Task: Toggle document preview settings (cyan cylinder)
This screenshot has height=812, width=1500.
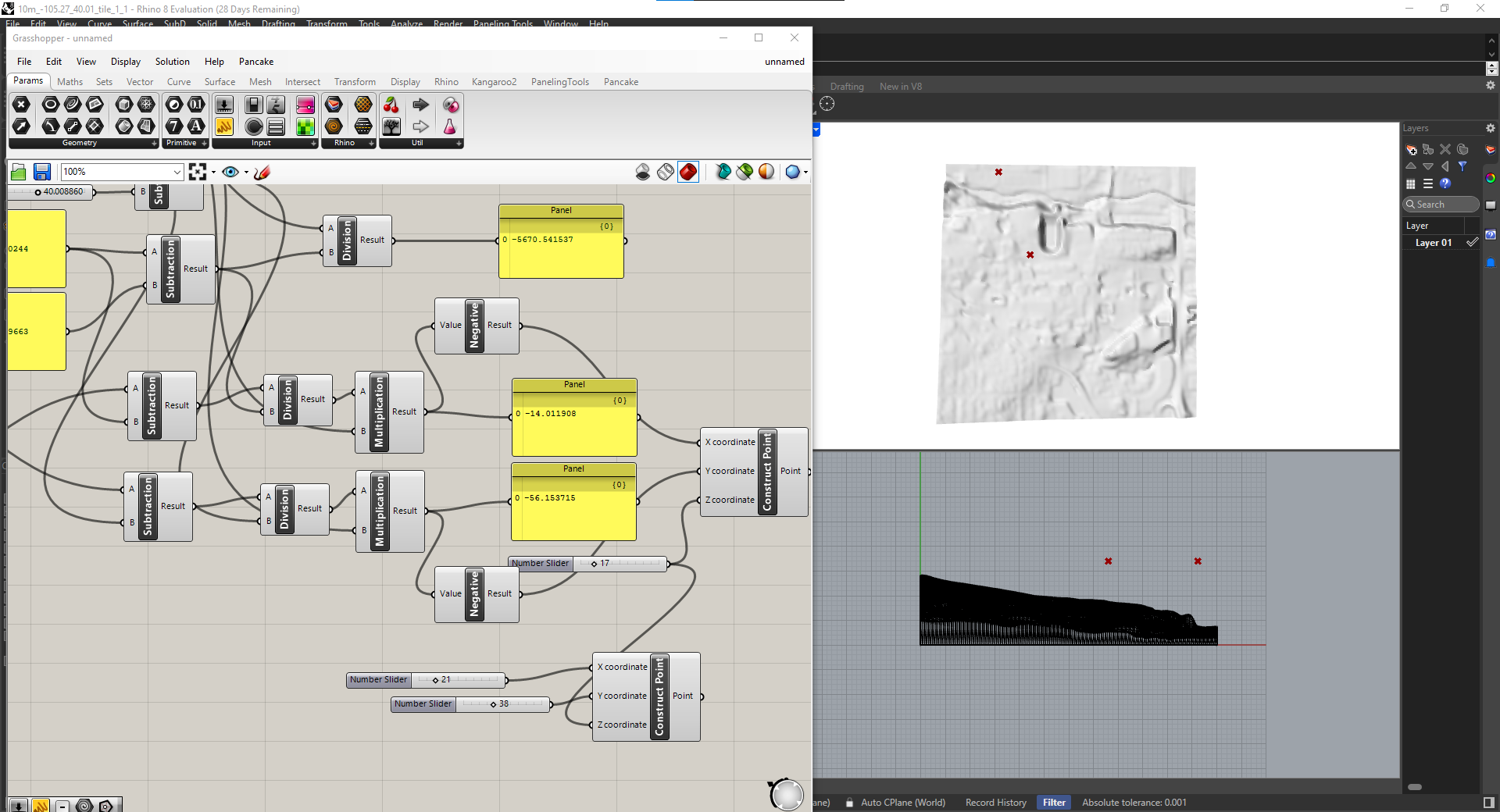Action: [723, 172]
